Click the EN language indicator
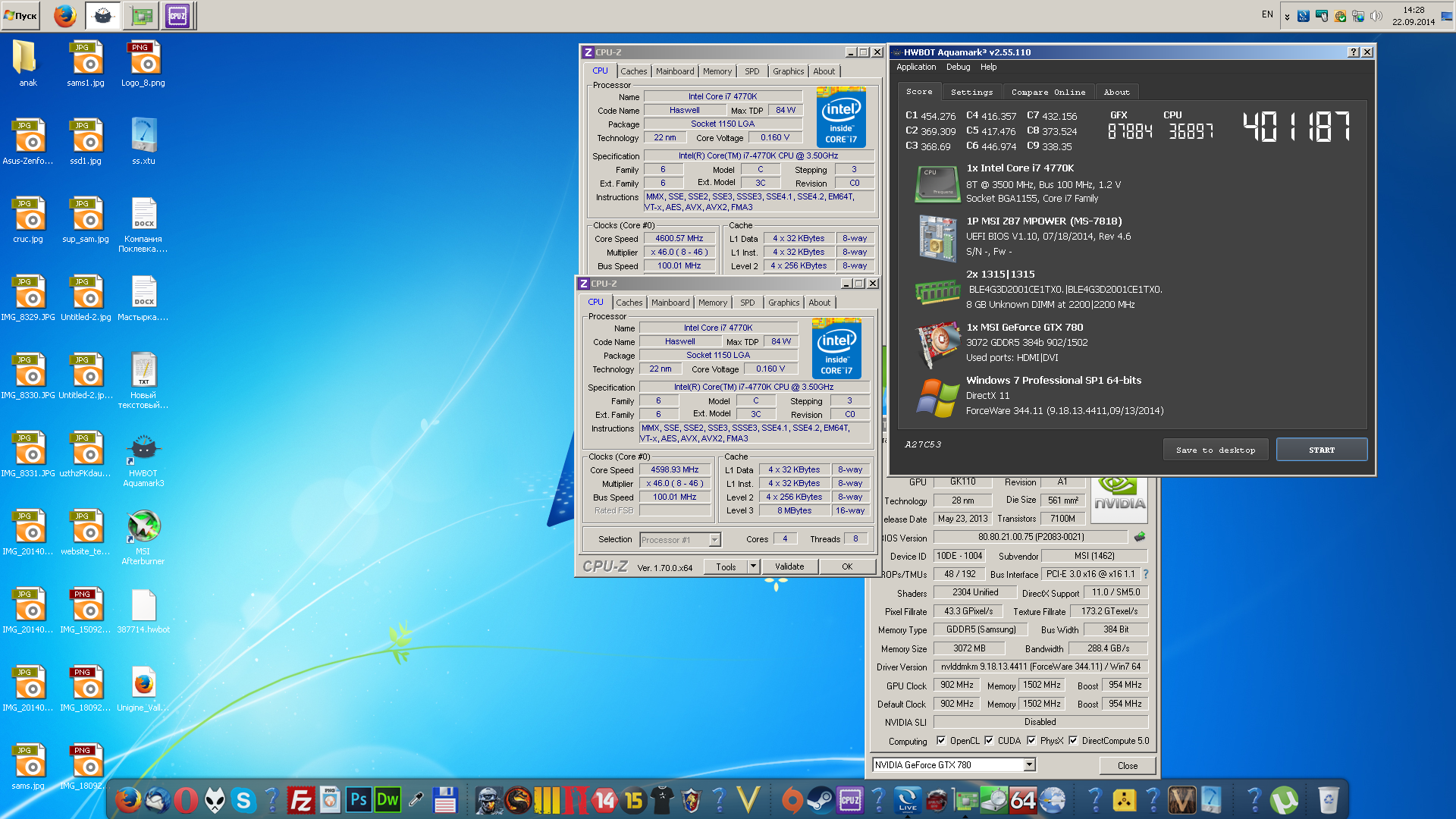 (x=1267, y=14)
